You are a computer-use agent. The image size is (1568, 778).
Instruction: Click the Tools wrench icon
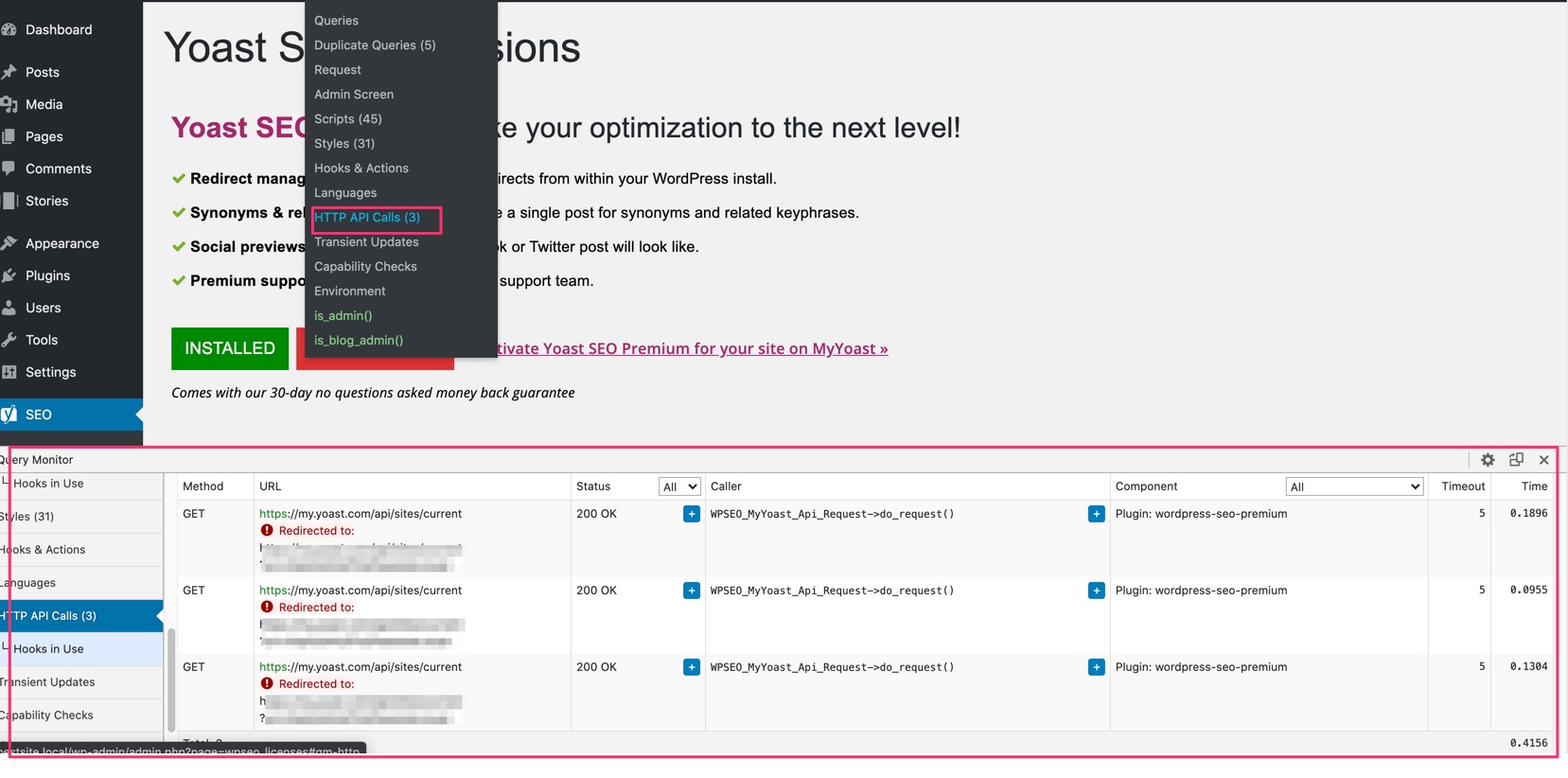click(x=9, y=340)
